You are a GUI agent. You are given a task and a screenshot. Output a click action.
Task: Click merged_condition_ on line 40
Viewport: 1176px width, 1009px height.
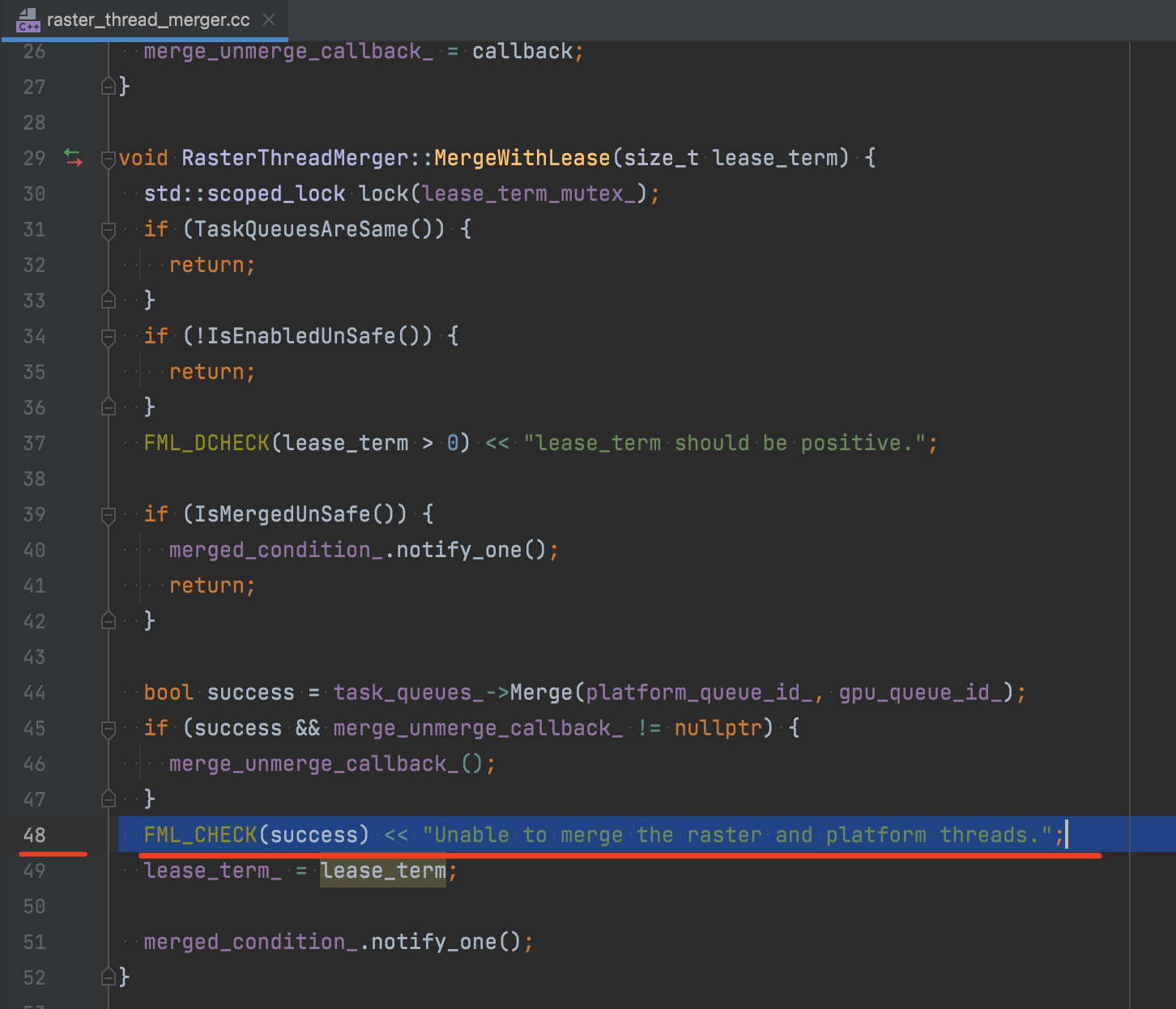coord(276,550)
